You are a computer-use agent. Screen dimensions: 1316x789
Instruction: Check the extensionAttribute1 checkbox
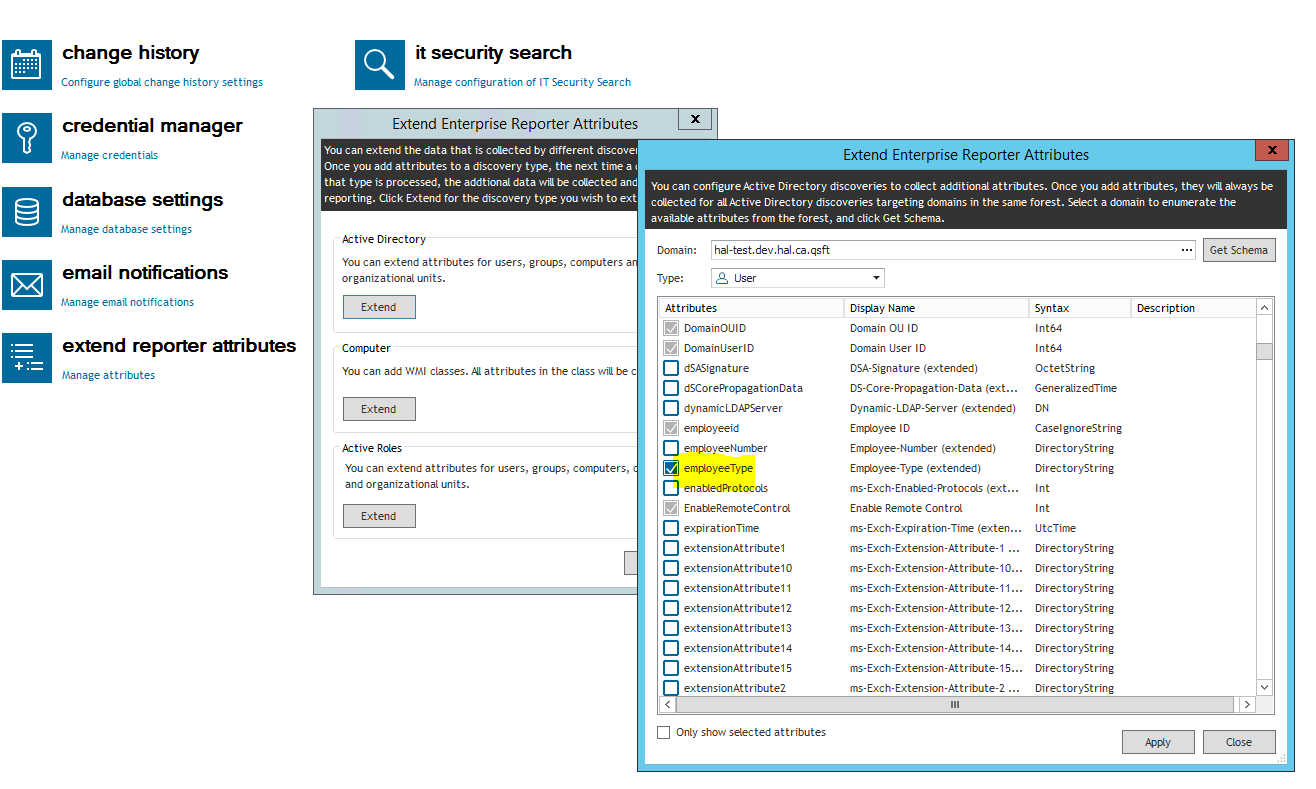(671, 548)
